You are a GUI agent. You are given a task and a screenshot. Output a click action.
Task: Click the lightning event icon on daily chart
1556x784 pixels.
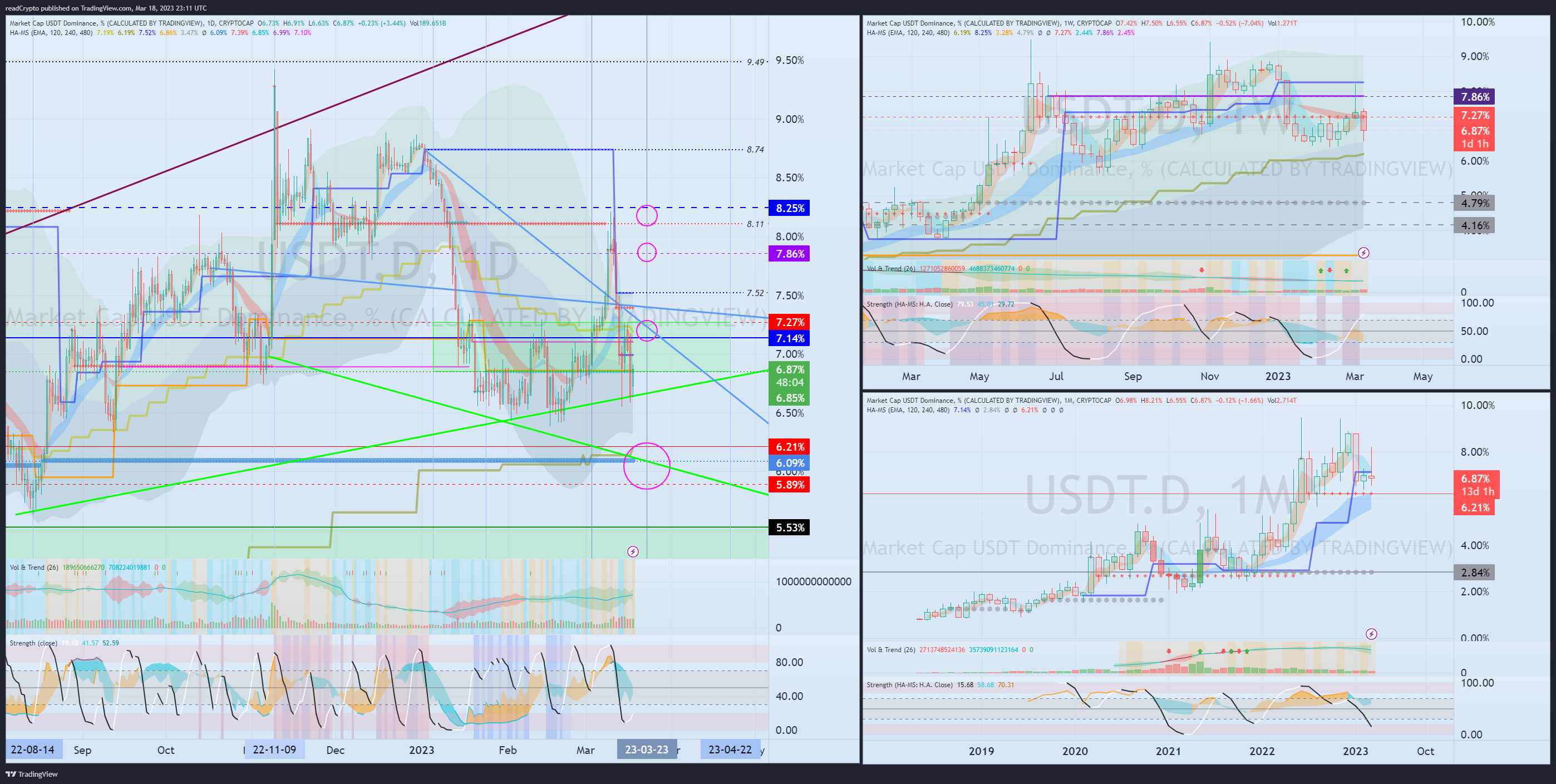[x=632, y=551]
